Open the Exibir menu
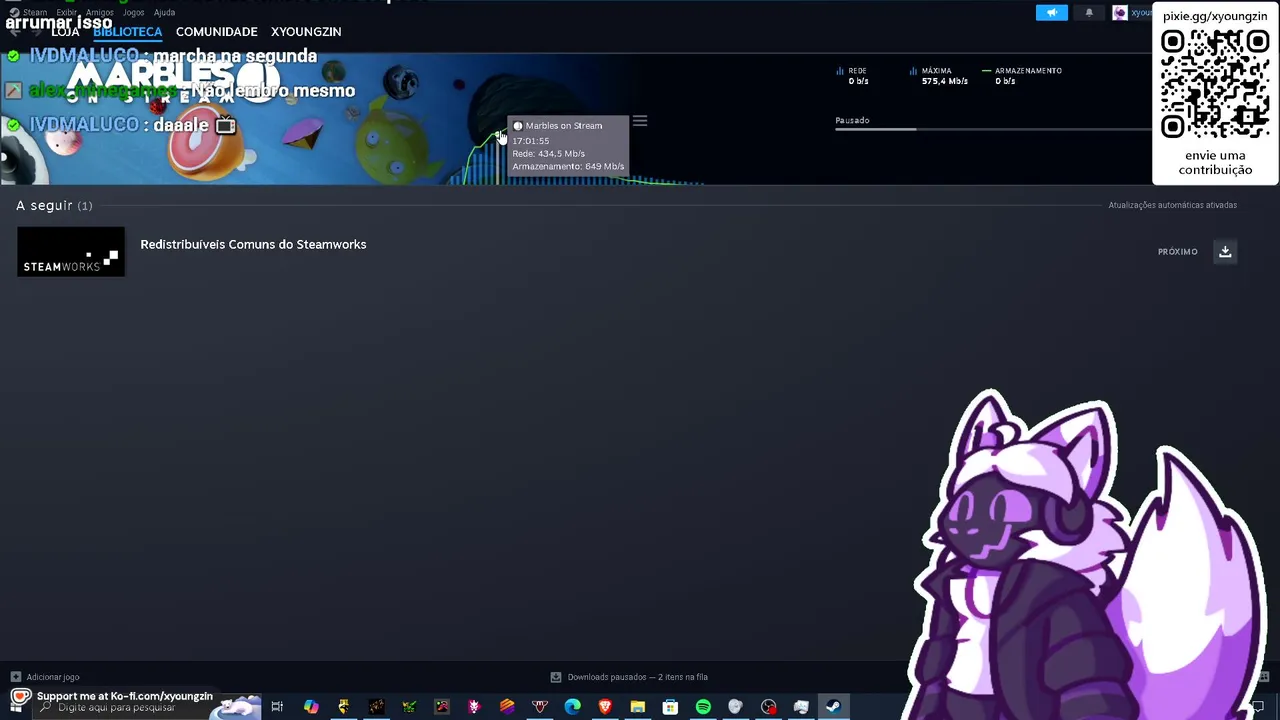The image size is (1280, 720). (66, 13)
